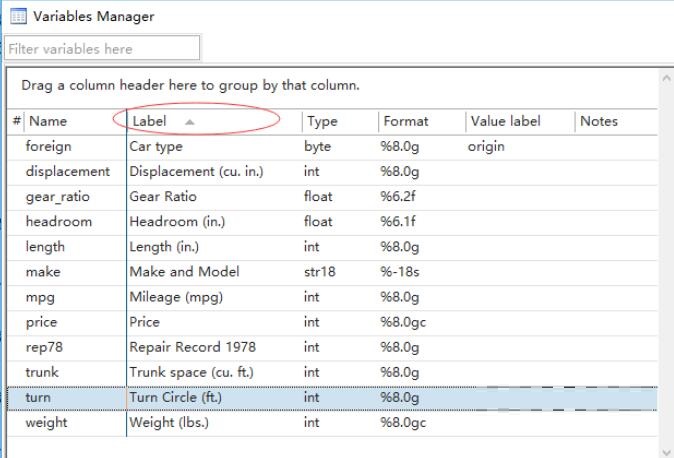674x458 pixels.
Task: Select the weight variable row
Action: (x=47, y=422)
